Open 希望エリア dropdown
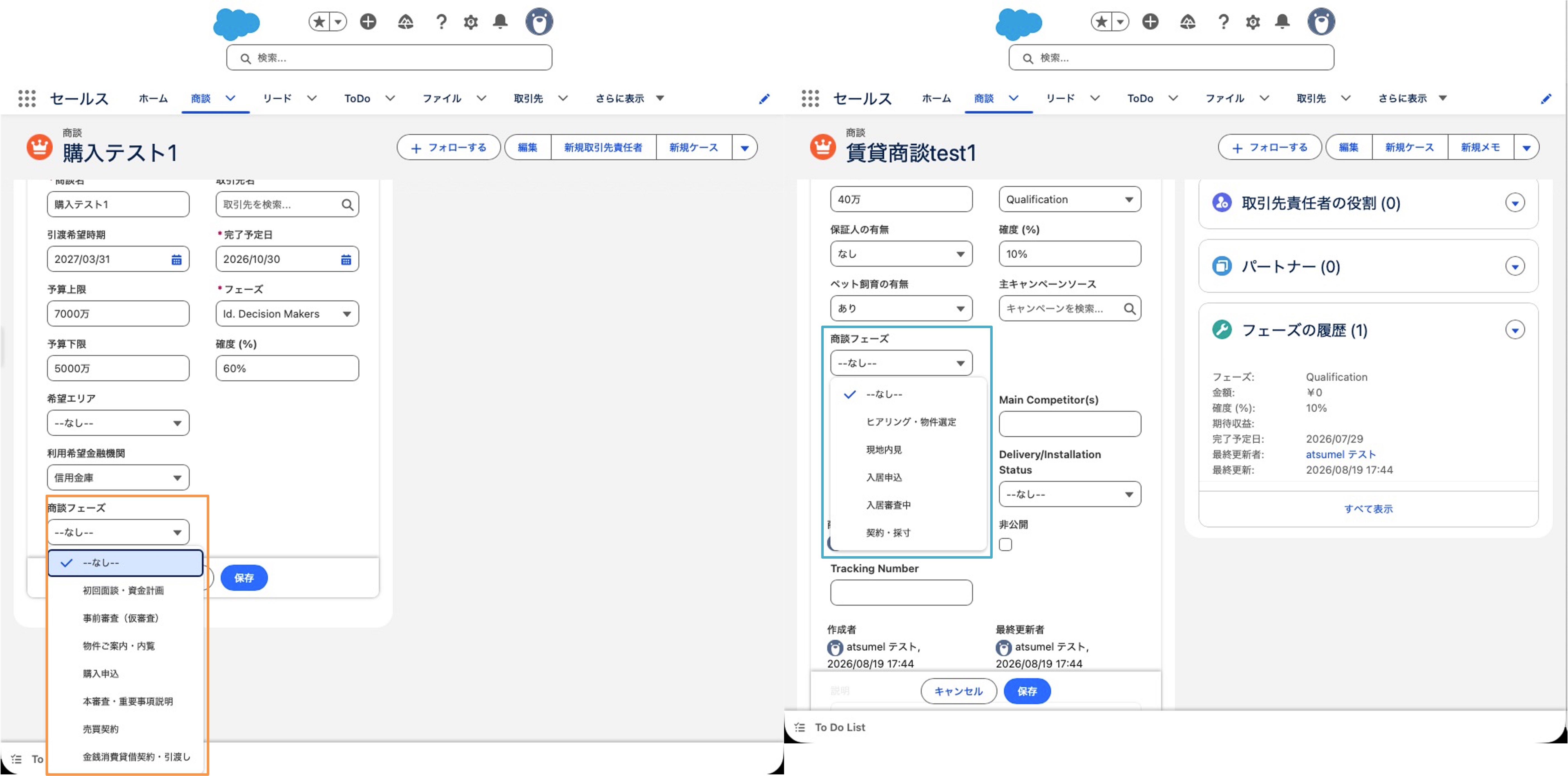Screen dimensions: 1568x776 coord(118,423)
